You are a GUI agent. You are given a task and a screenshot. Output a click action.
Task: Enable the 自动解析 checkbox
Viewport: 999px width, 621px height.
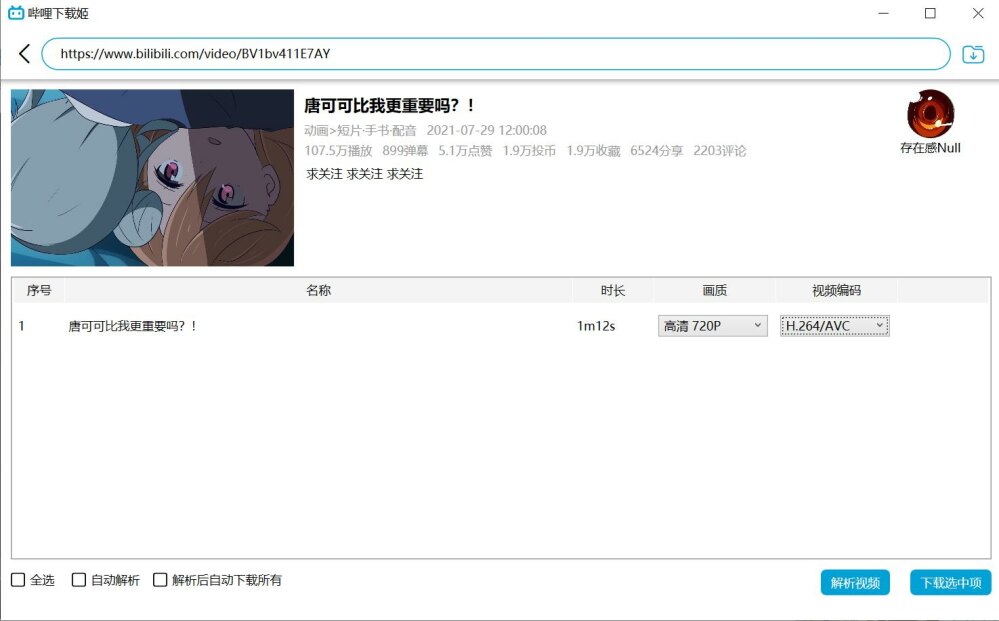coord(78,580)
